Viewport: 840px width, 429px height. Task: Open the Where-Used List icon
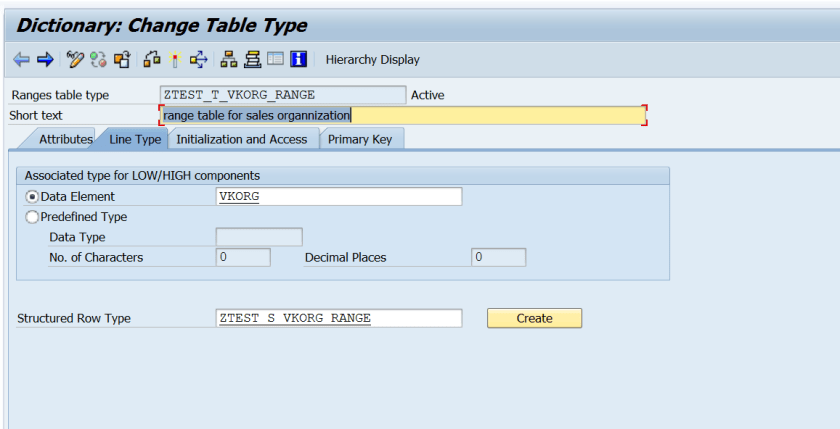[198, 59]
